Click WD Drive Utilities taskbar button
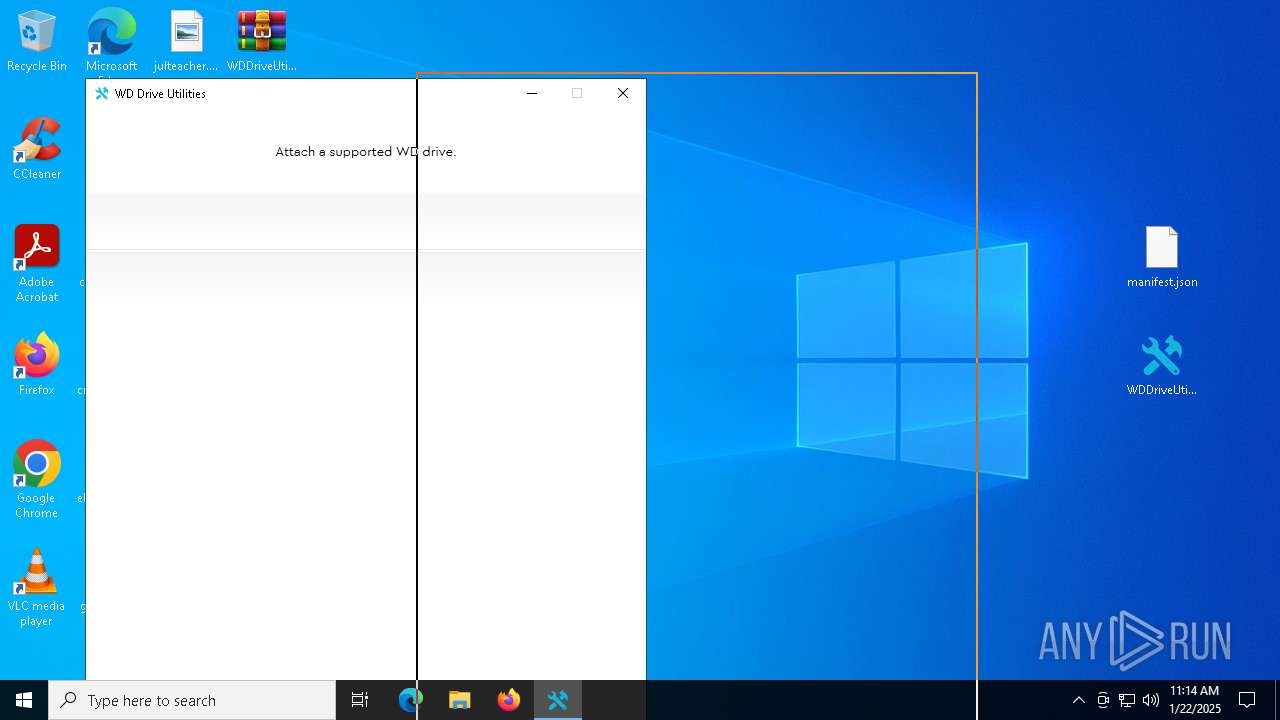 click(558, 700)
